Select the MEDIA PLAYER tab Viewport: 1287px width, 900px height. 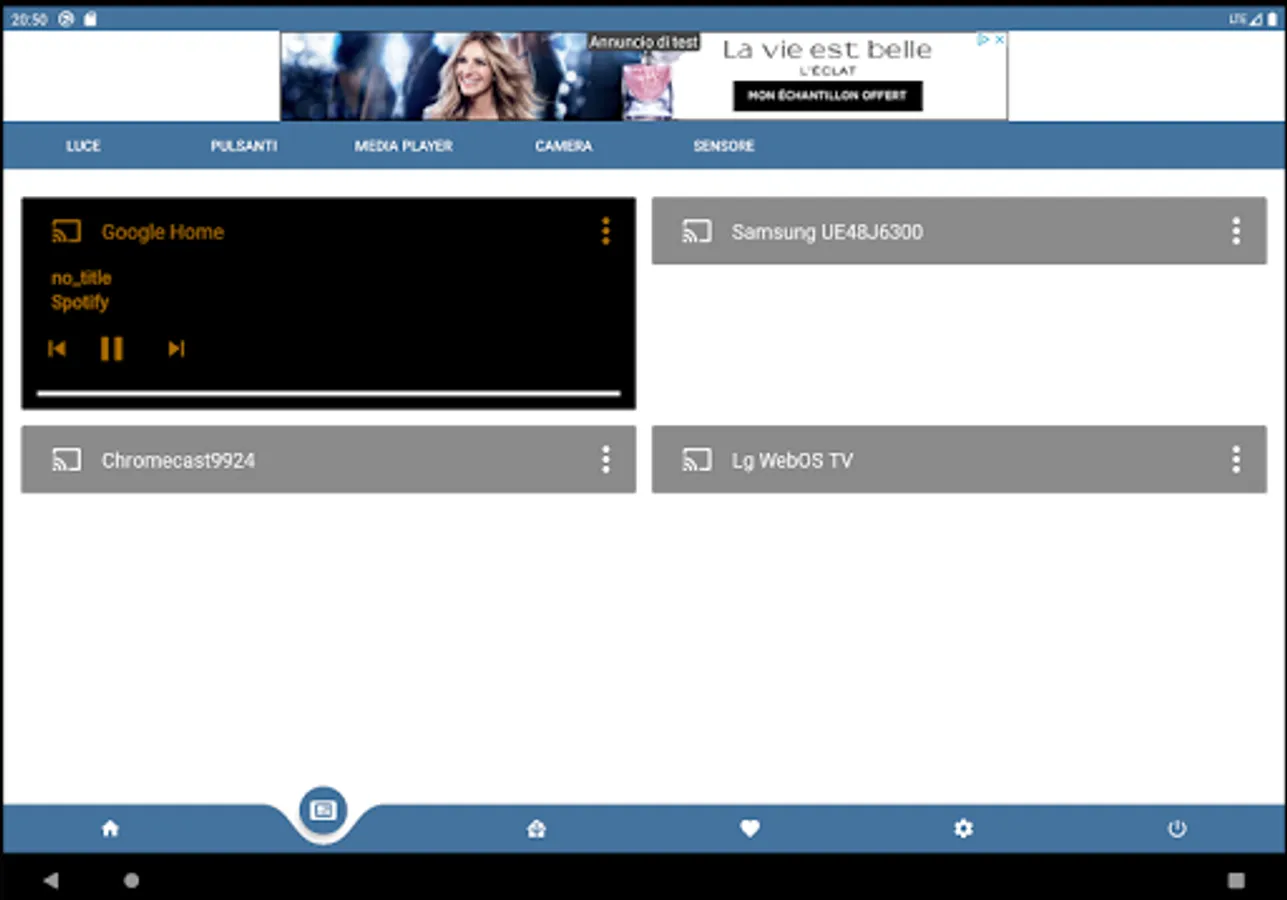[403, 146]
